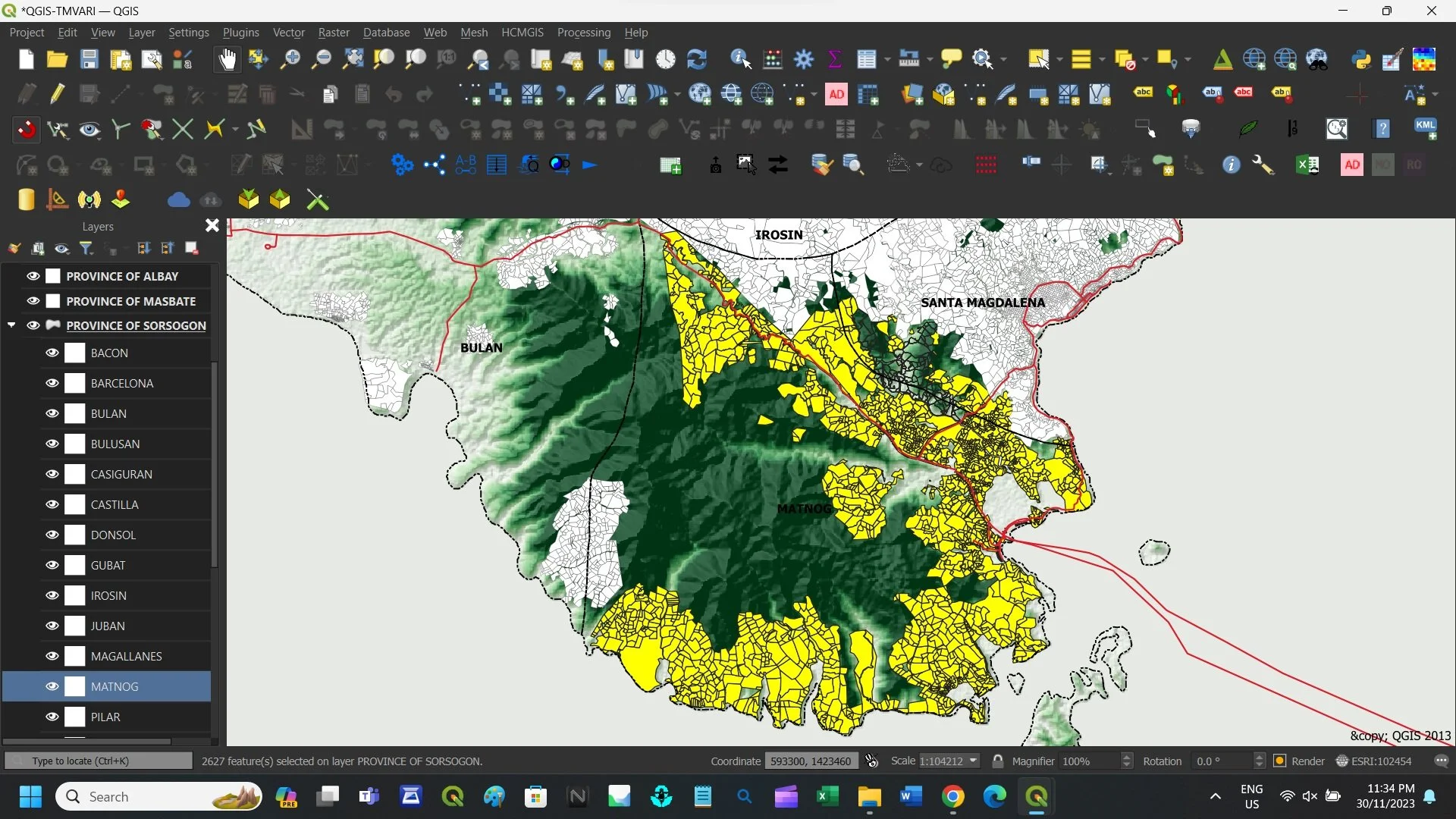Select the Pan Map hand tool
This screenshot has height=819, width=1456.
(227, 59)
